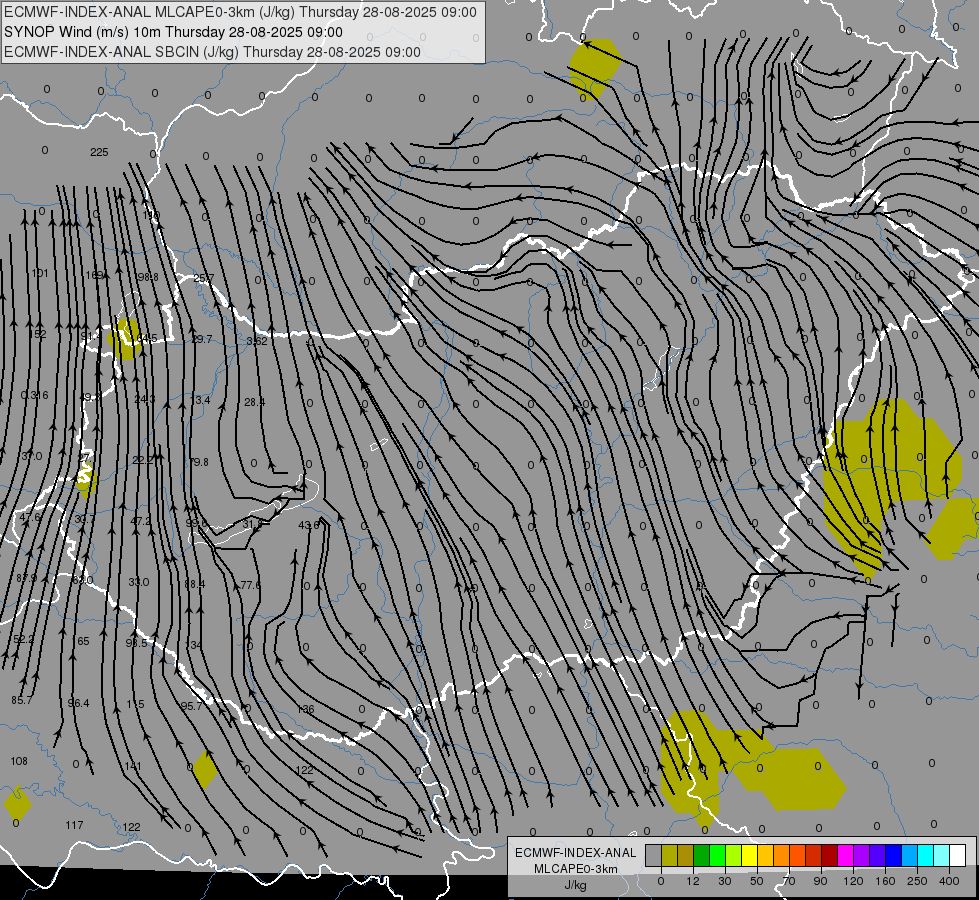Viewport: 979px width, 900px height.
Task: Click the gray swatch in the MLCAPE legend
Action: pos(654,855)
